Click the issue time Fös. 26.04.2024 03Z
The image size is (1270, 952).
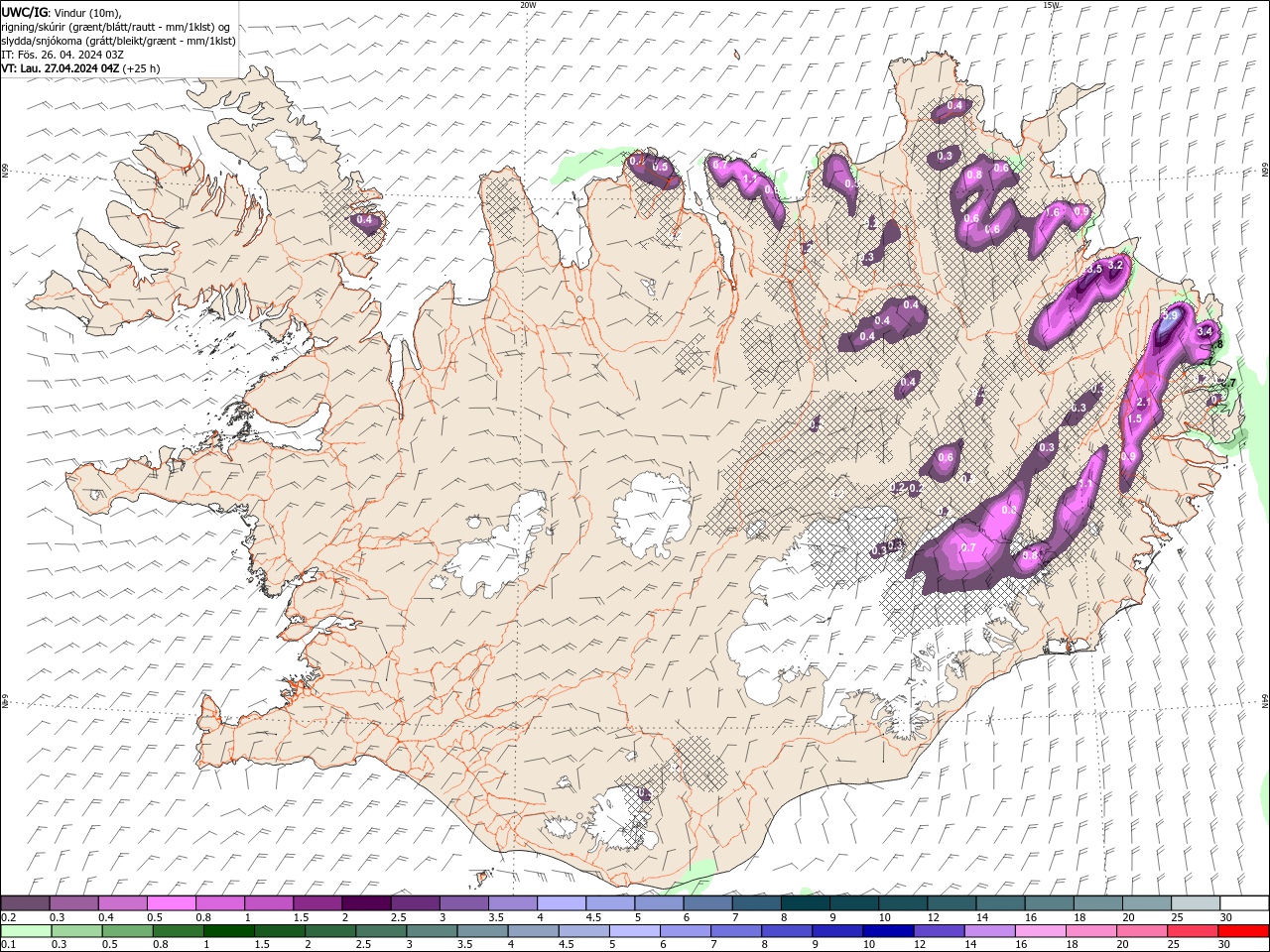(63, 55)
